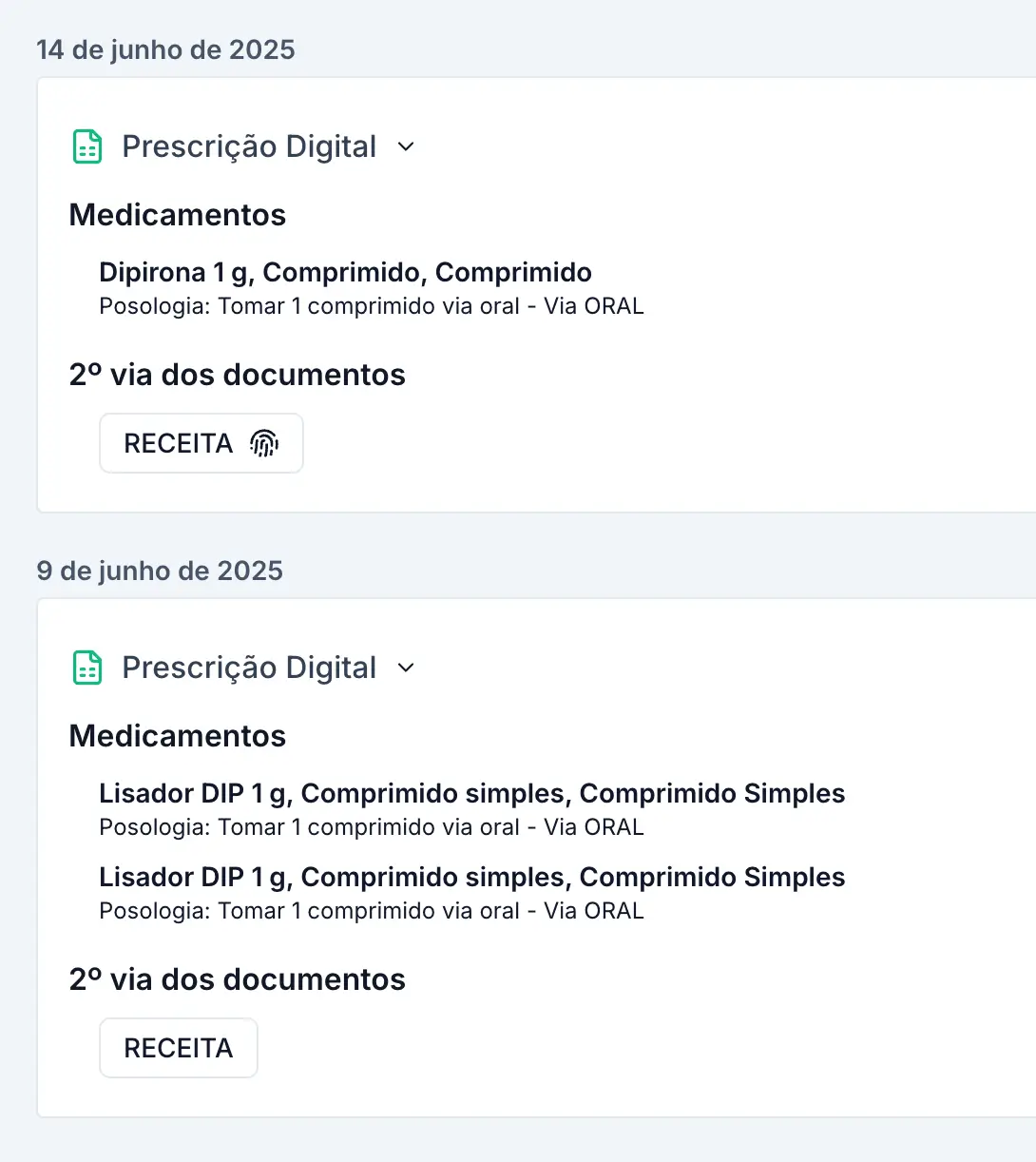
Task: Click the document icon on the 9 de junho prescription
Action: [x=87, y=668]
